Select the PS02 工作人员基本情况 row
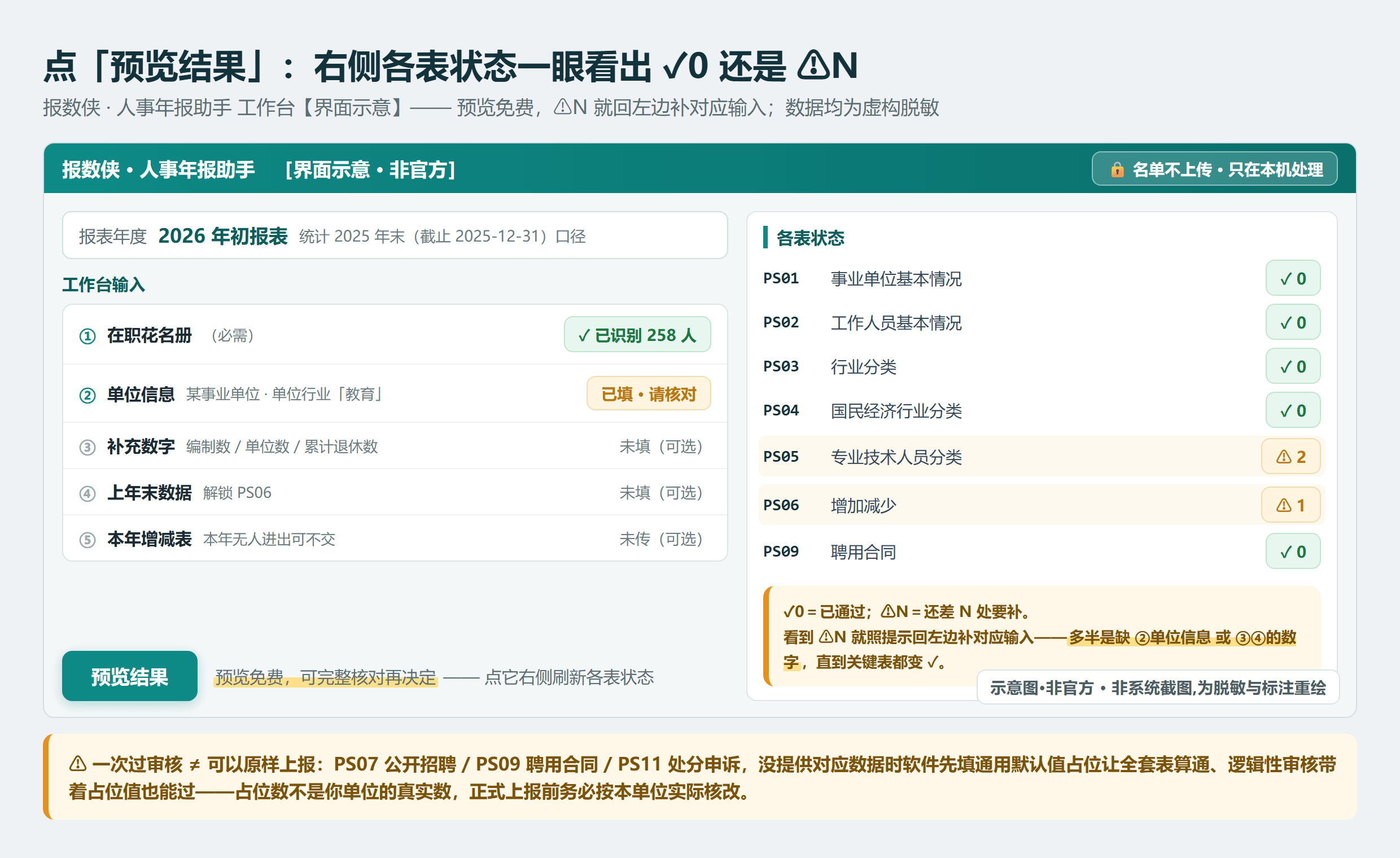The height and width of the screenshot is (858, 1400). point(1042,322)
